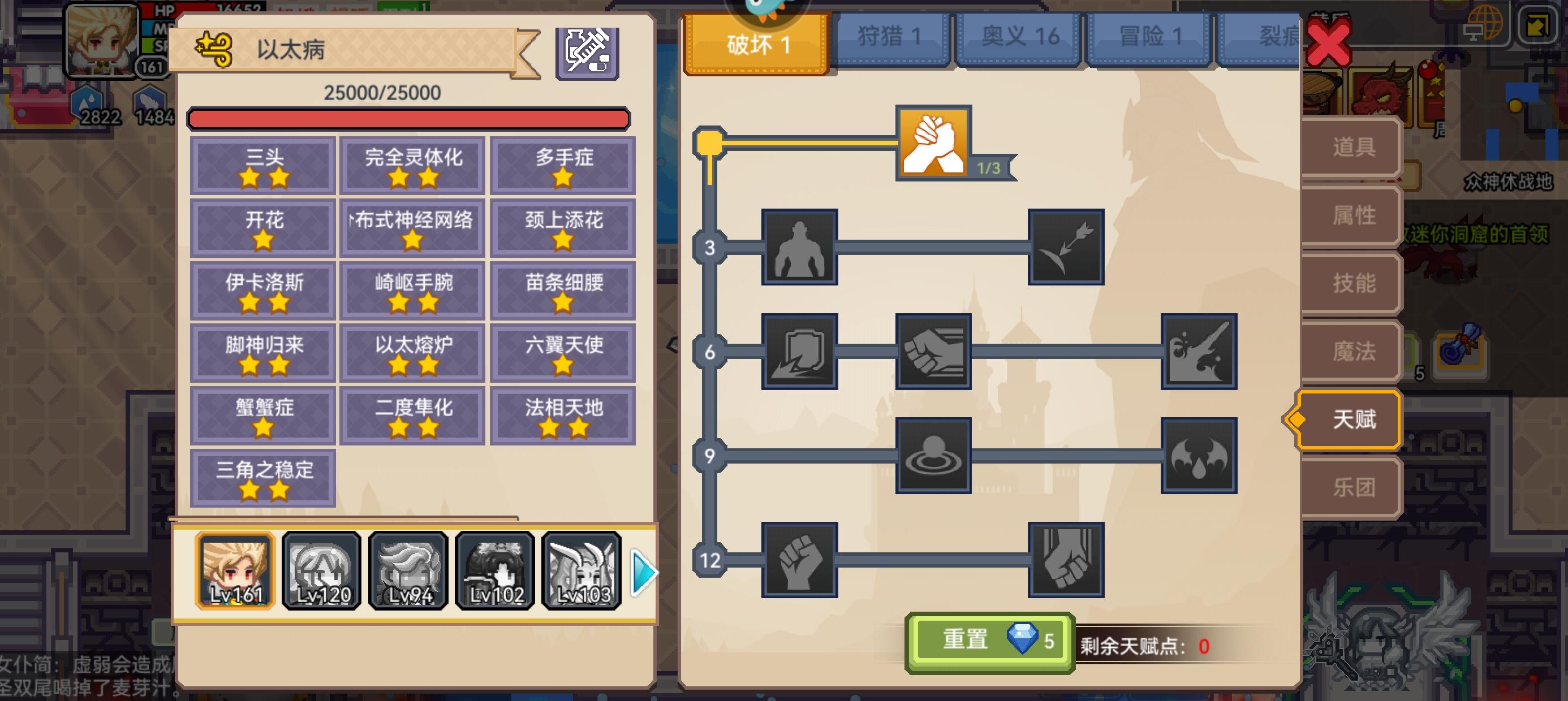Click the raised fist talent in row 12
This screenshot has width=1568, height=701.
(799, 559)
